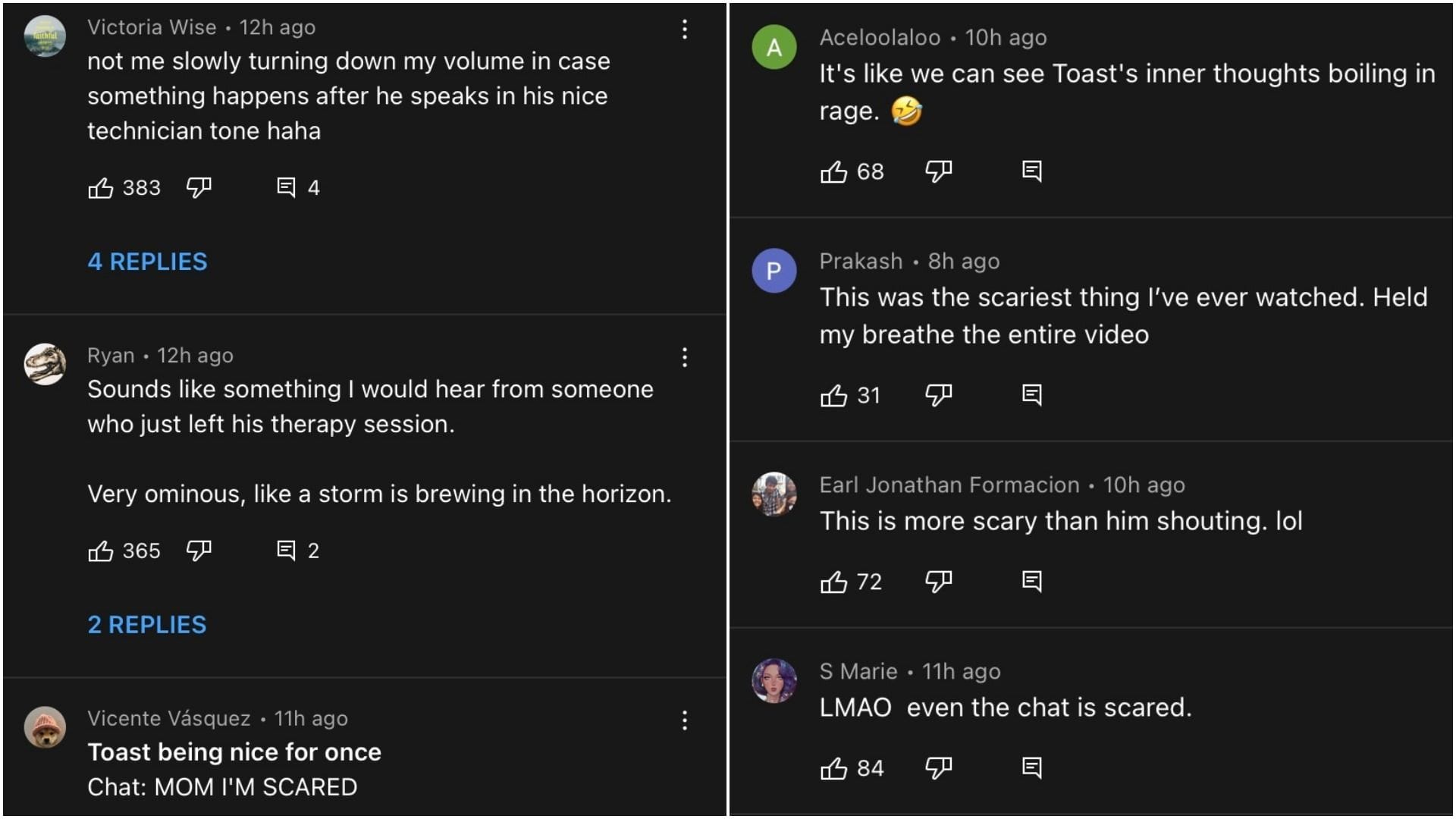1456x819 pixels.
Task: Like Earl Jonathan Formacion's comment
Action: tap(833, 582)
